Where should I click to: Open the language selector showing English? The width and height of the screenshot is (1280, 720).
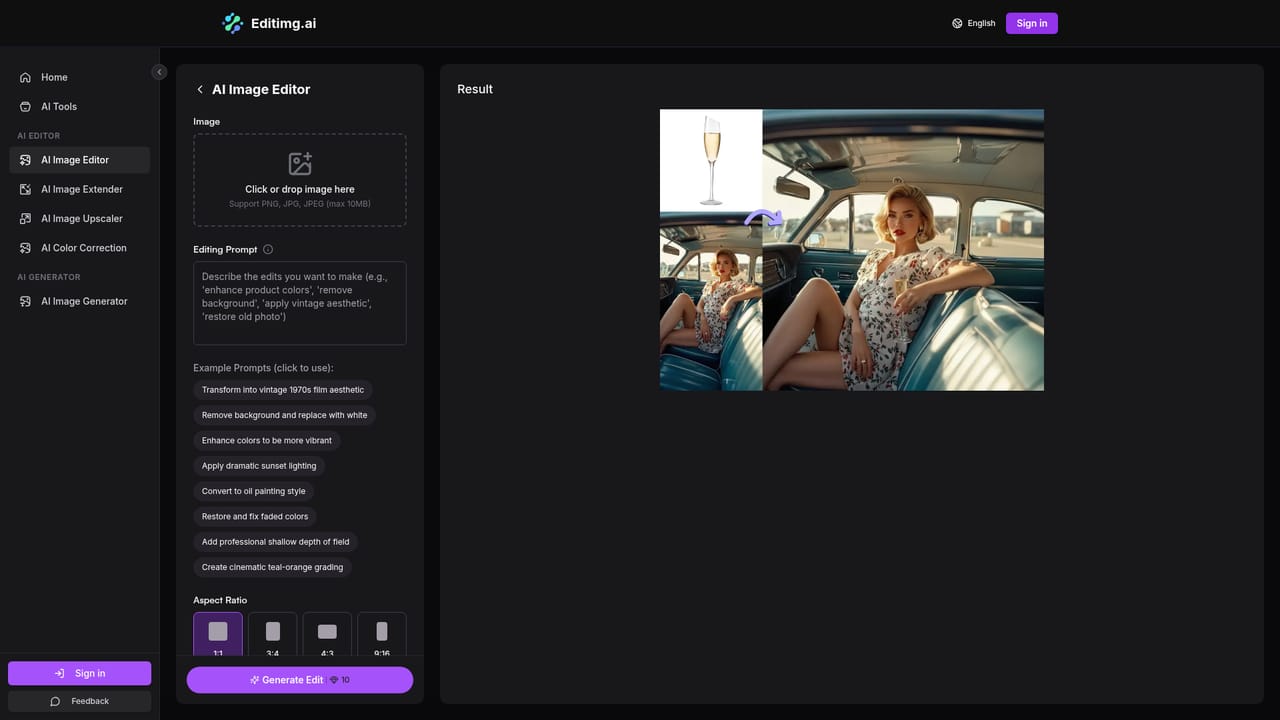(974, 23)
